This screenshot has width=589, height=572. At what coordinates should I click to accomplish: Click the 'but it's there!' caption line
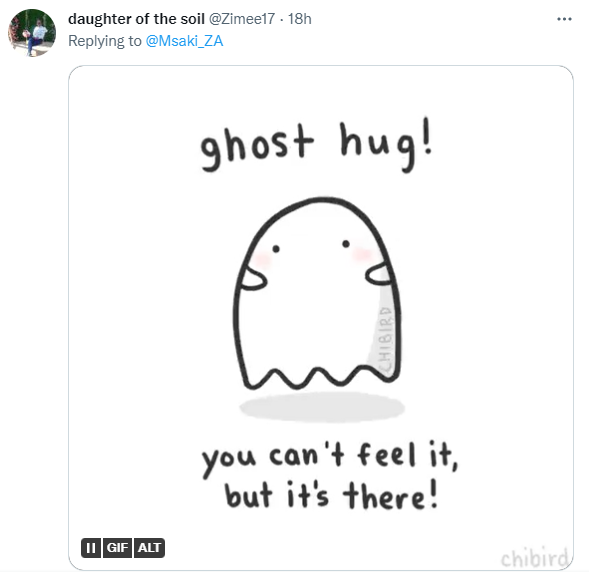pos(331,495)
